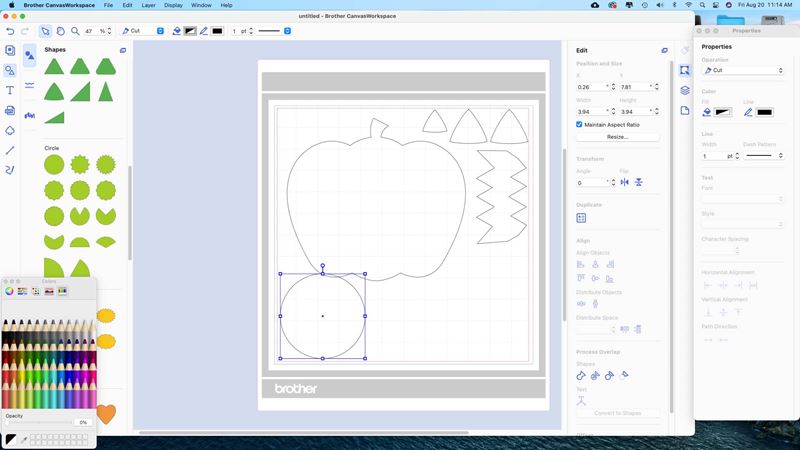Open the Layer menu

pos(148,5)
